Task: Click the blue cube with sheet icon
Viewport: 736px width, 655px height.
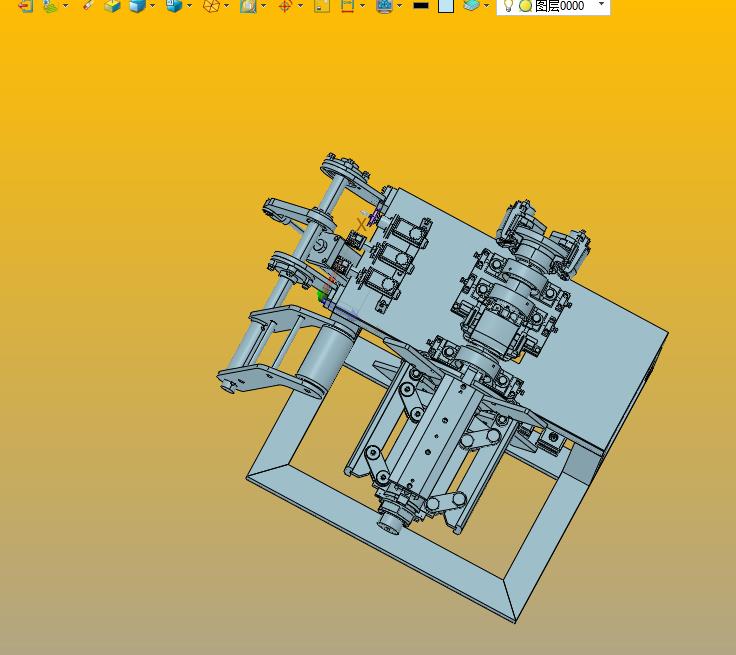Action: (x=174, y=6)
